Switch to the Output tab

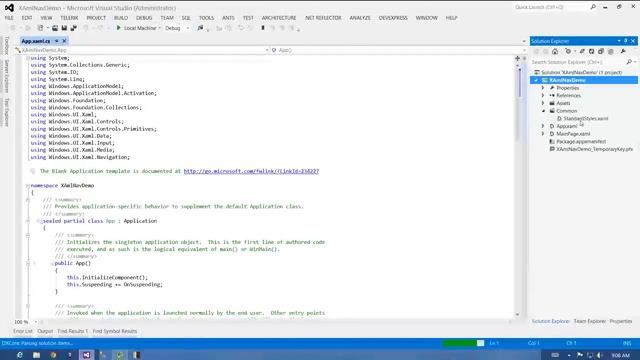pyautogui.click(x=45, y=331)
